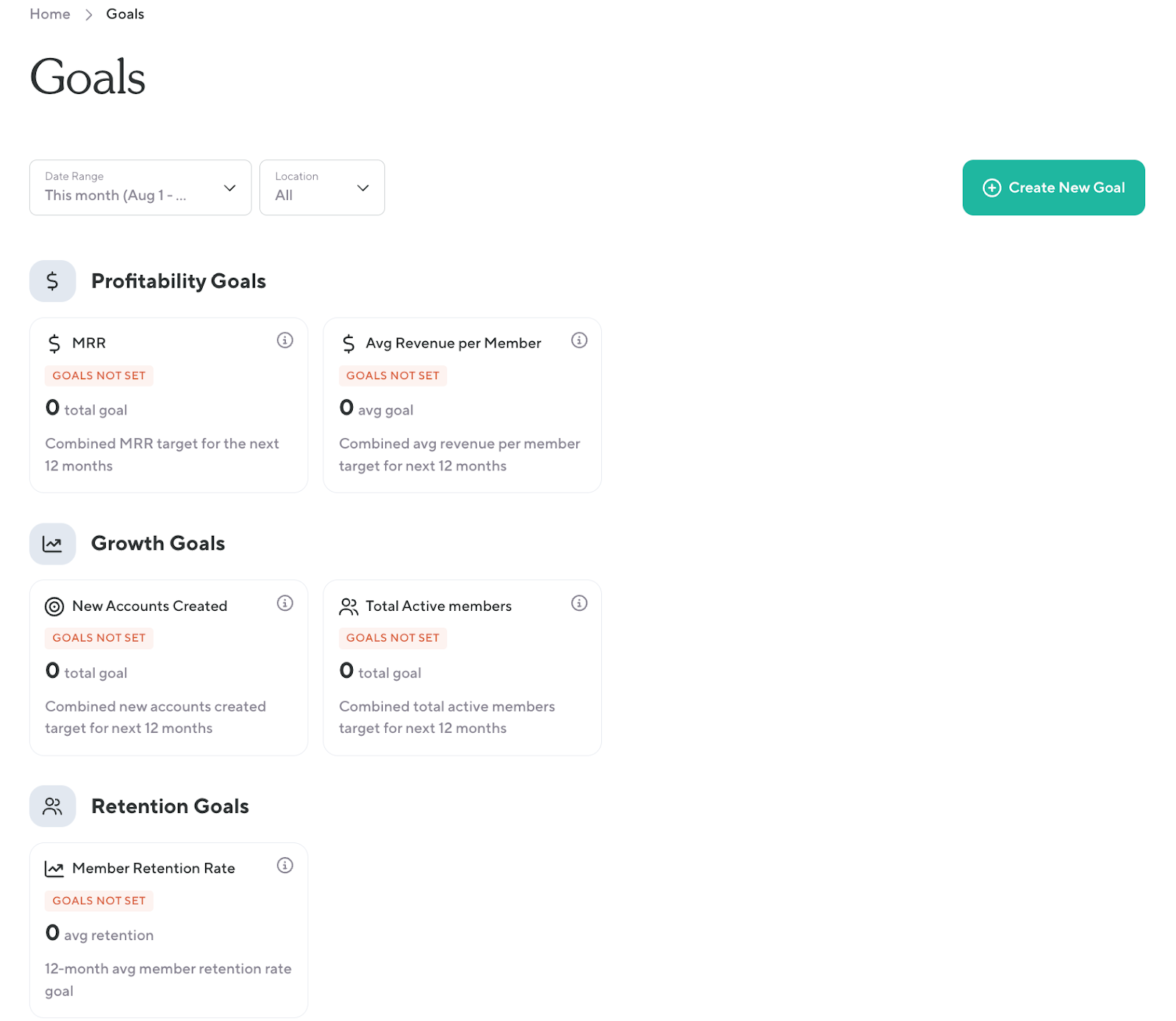The image size is (1176, 1021).
Task: Open the Location dropdown
Action: tap(321, 187)
